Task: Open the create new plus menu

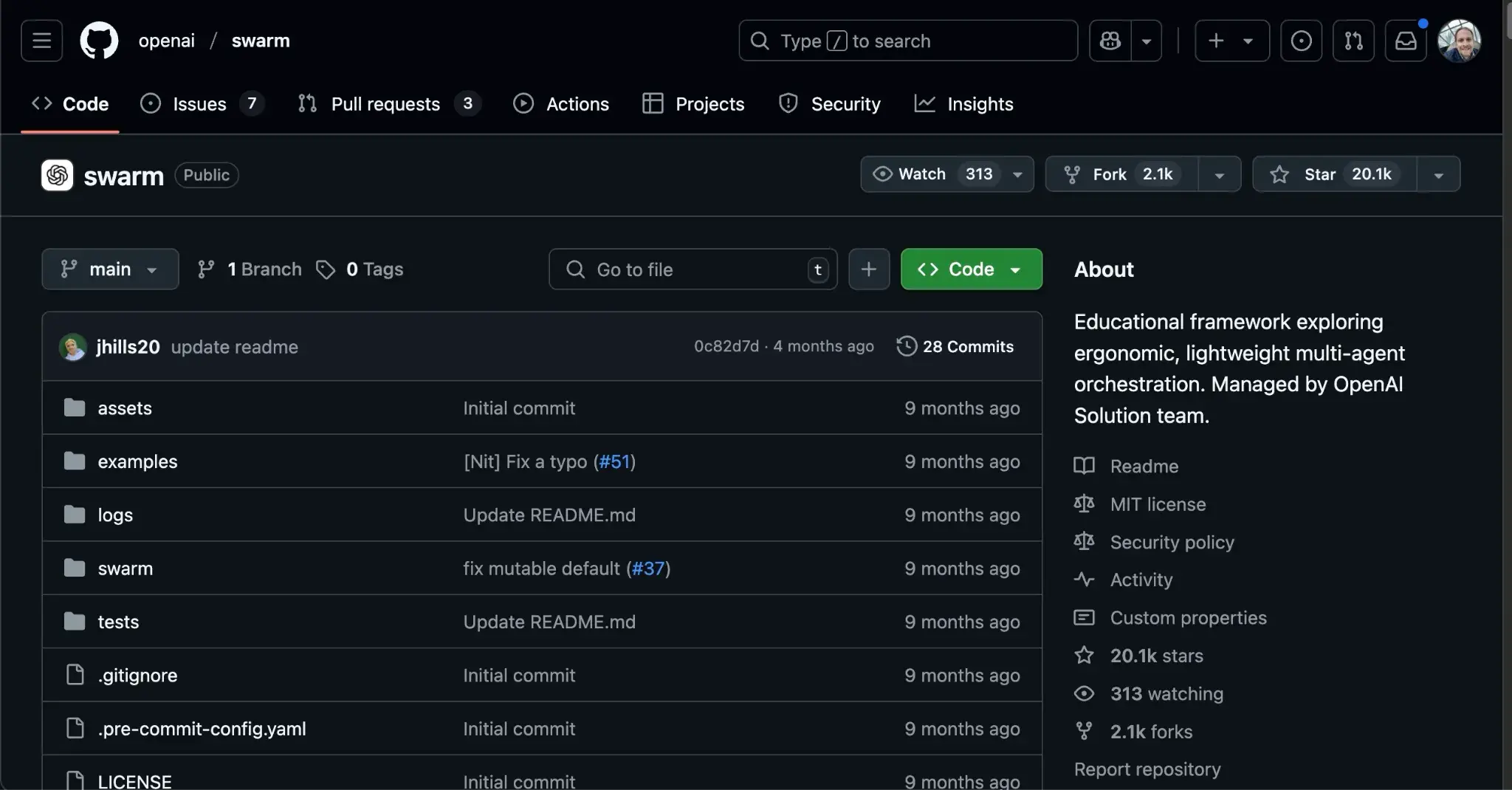Action: pyautogui.click(x=1232, y=41)
